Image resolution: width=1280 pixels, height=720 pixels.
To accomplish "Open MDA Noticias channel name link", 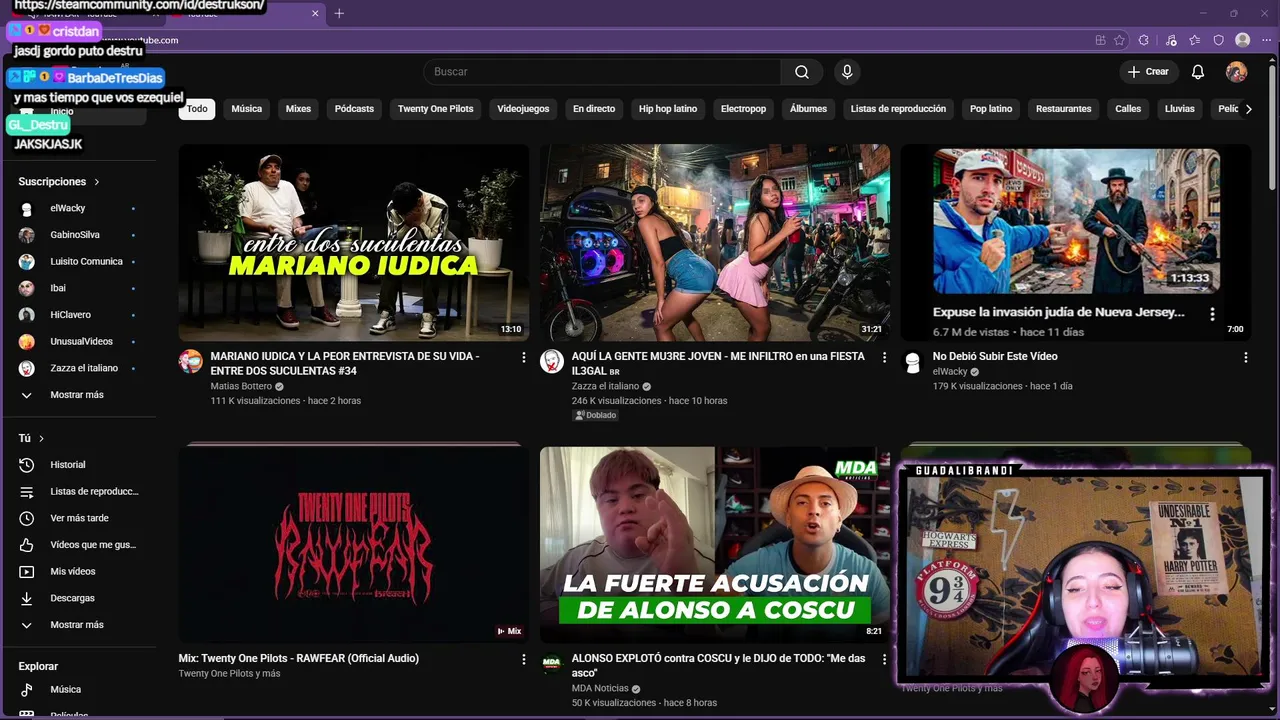I will (x=600, y=688).
